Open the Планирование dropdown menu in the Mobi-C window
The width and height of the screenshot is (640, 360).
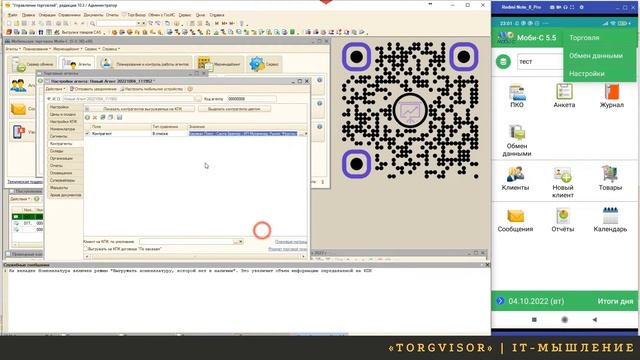pyautogui.click(x=37, y=49)
